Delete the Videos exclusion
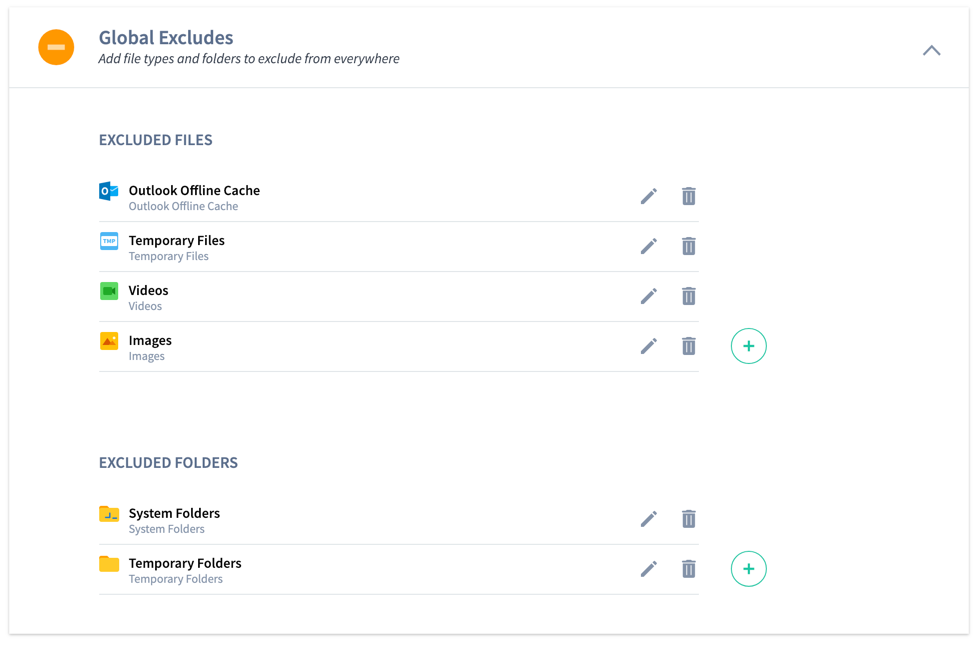 tap(688, 296)
